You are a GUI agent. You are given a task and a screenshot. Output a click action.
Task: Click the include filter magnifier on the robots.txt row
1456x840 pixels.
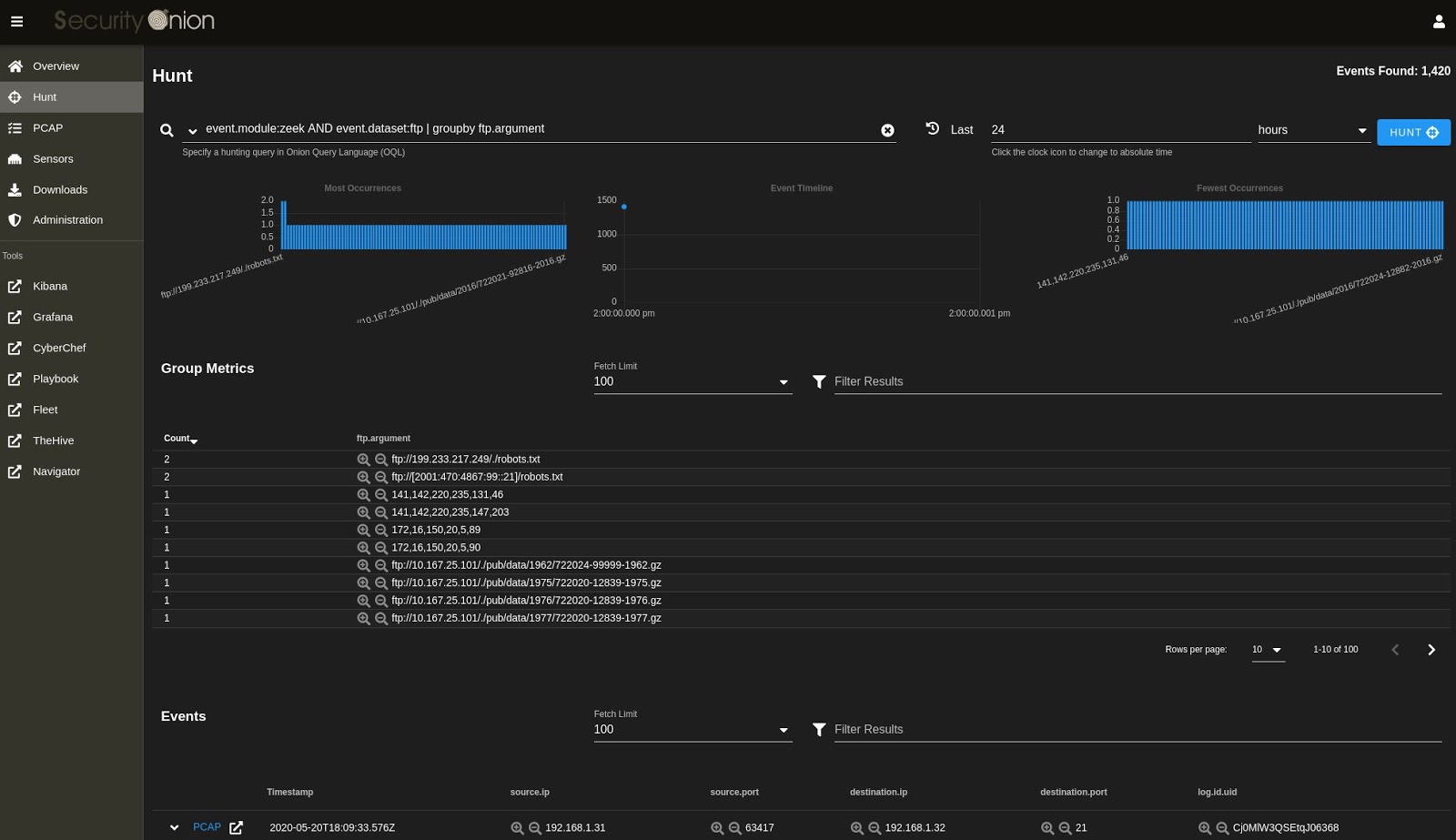(365, 460)
